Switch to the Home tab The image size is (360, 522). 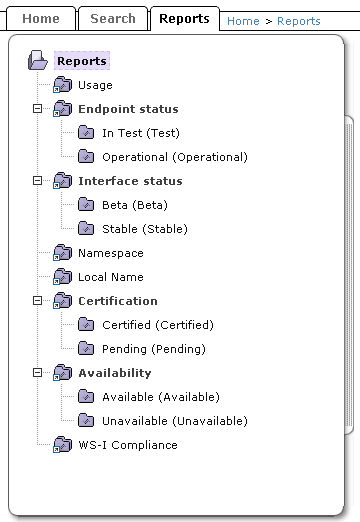point(41,19)
